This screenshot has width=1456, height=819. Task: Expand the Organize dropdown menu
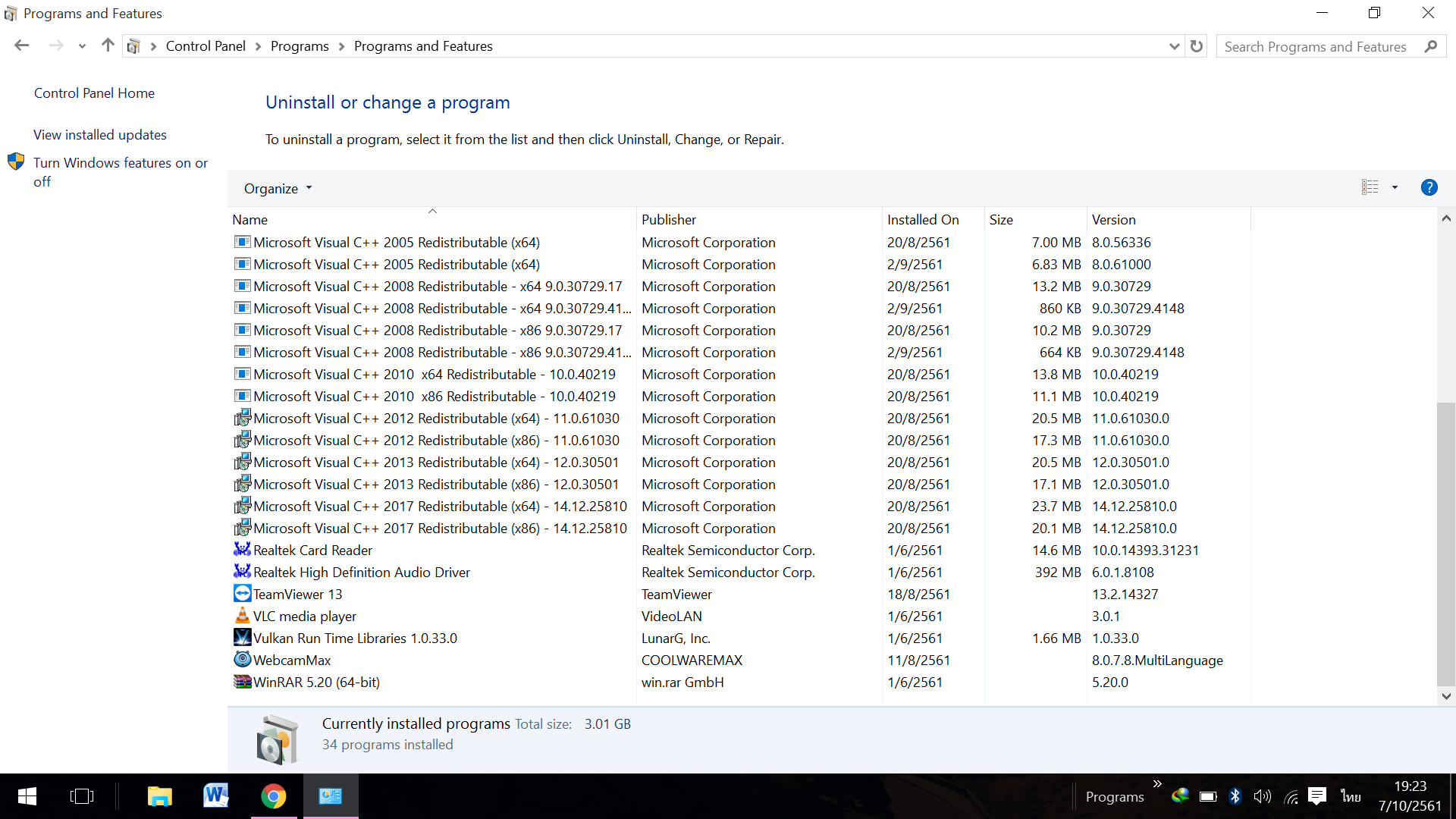(278, 188)
